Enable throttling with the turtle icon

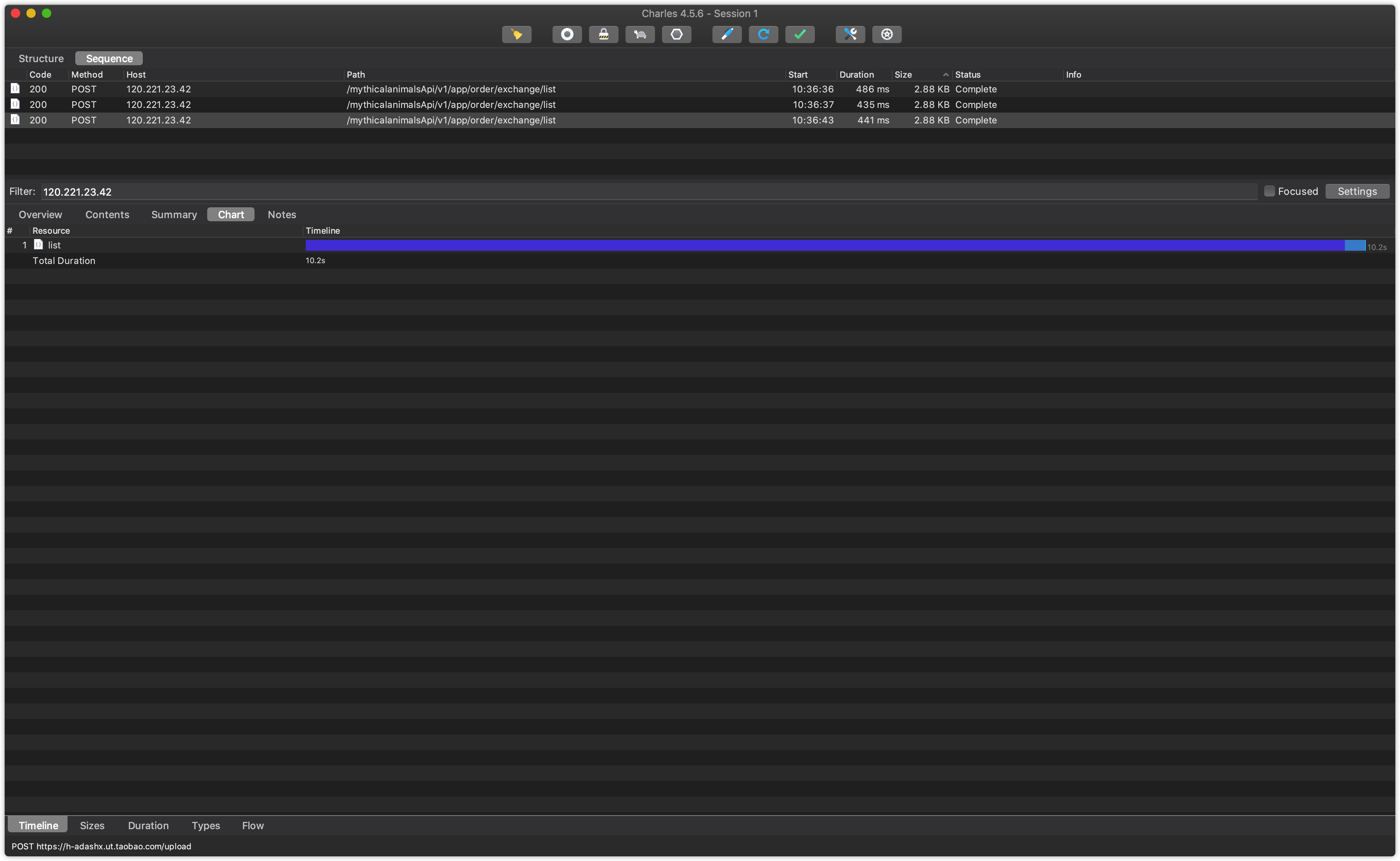(x=640, y=34)
